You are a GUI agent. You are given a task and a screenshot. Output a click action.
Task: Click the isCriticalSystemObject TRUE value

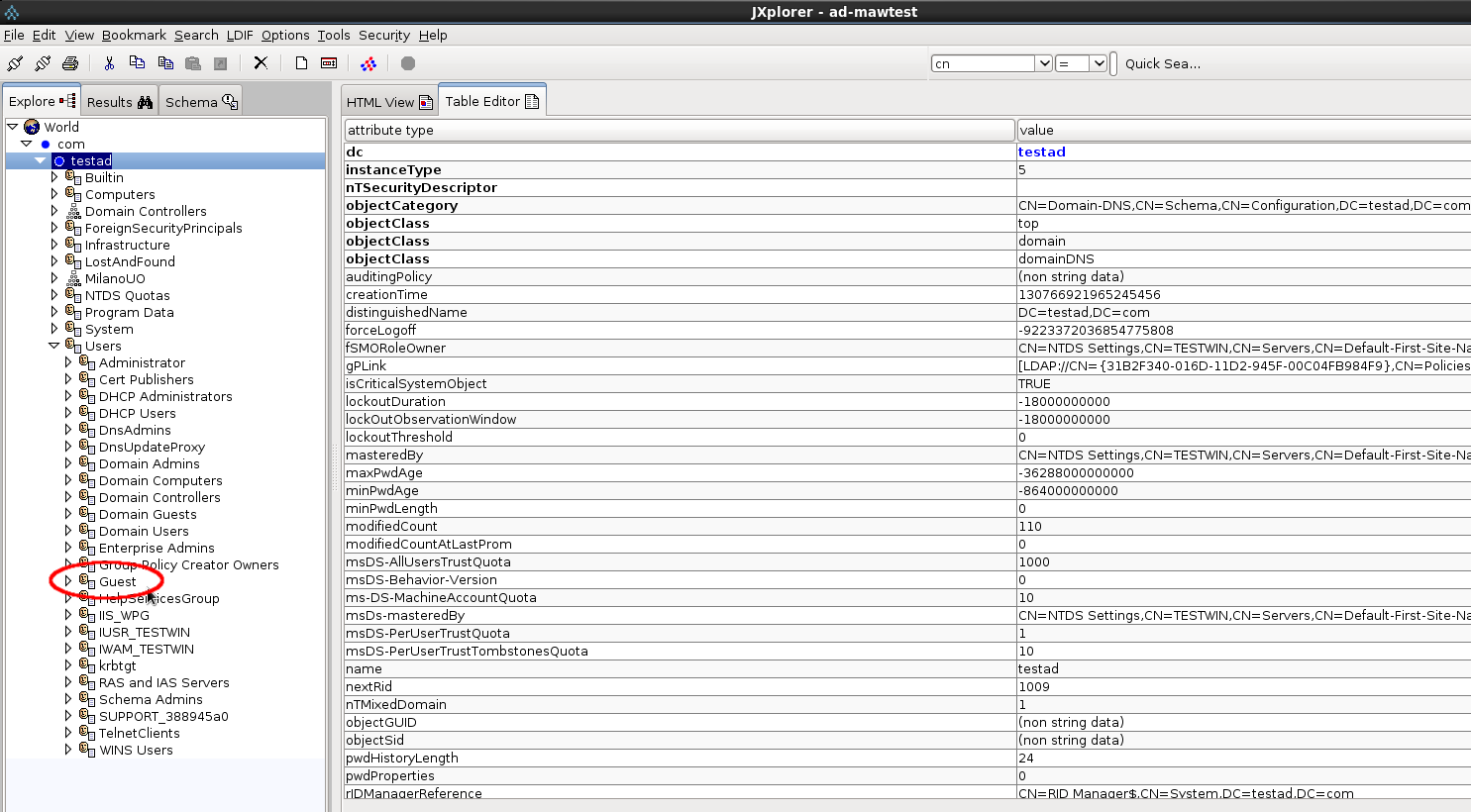point(1243,383)
